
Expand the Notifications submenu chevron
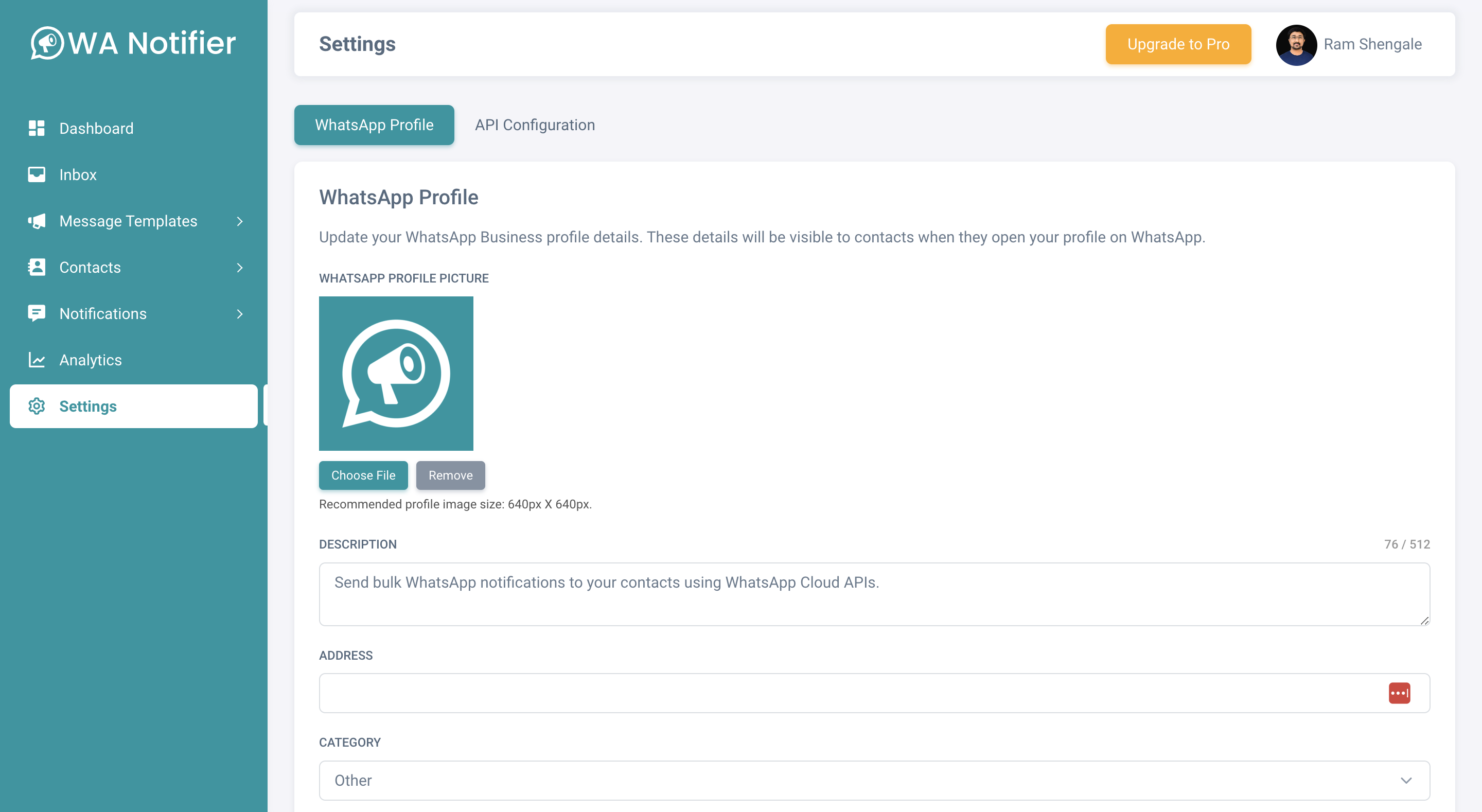pyautogui.click(x=240, y=314)
